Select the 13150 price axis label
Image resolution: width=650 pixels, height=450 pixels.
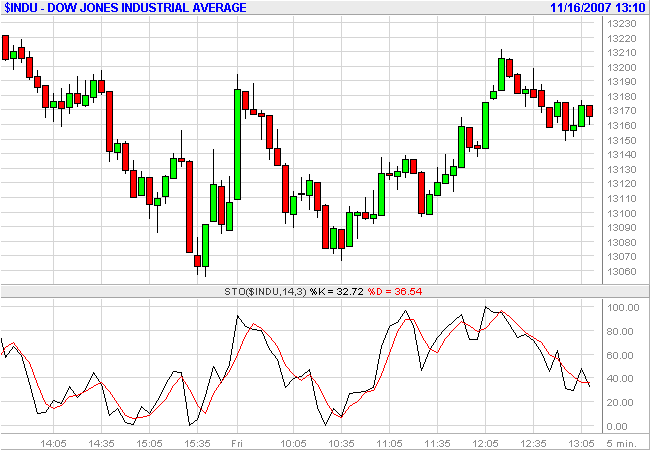point(621,140)
